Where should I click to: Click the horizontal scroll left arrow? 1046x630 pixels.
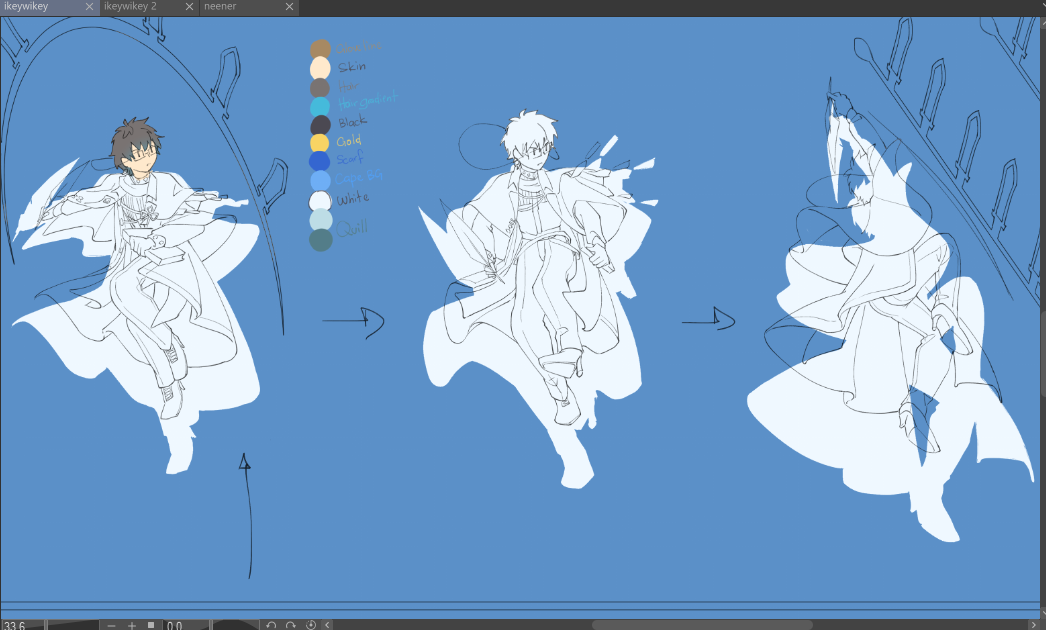click(326, 625)
